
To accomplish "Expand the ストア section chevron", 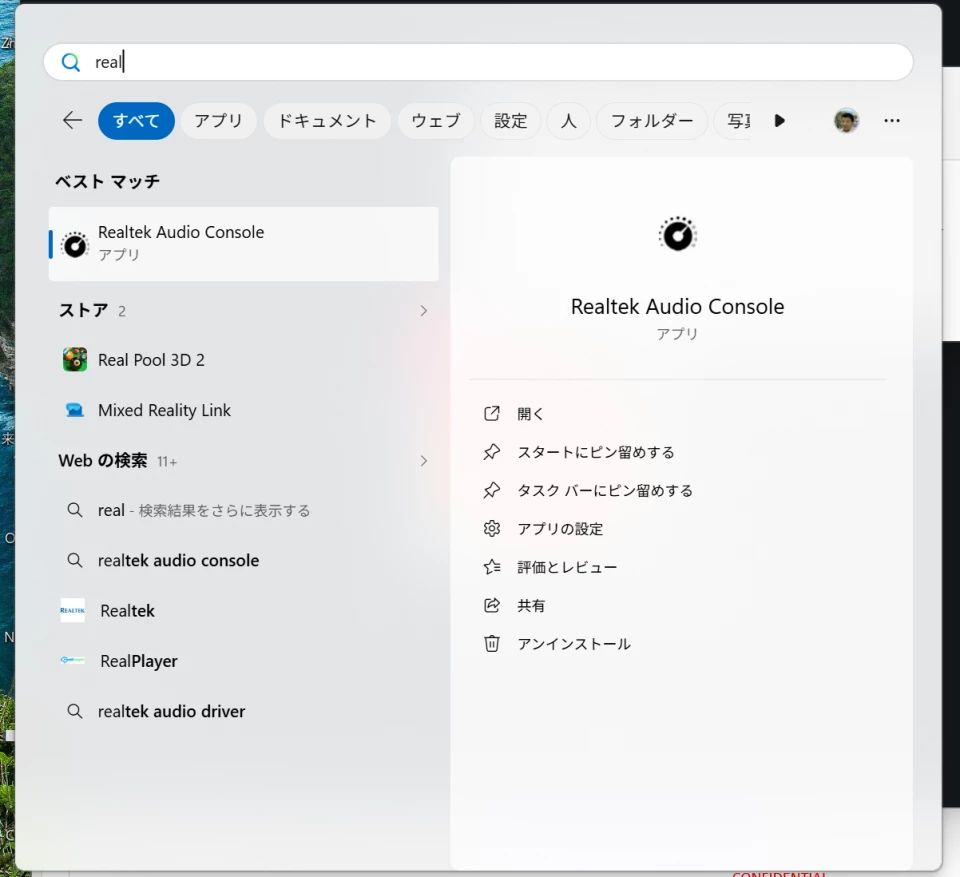I will point(424,311).
